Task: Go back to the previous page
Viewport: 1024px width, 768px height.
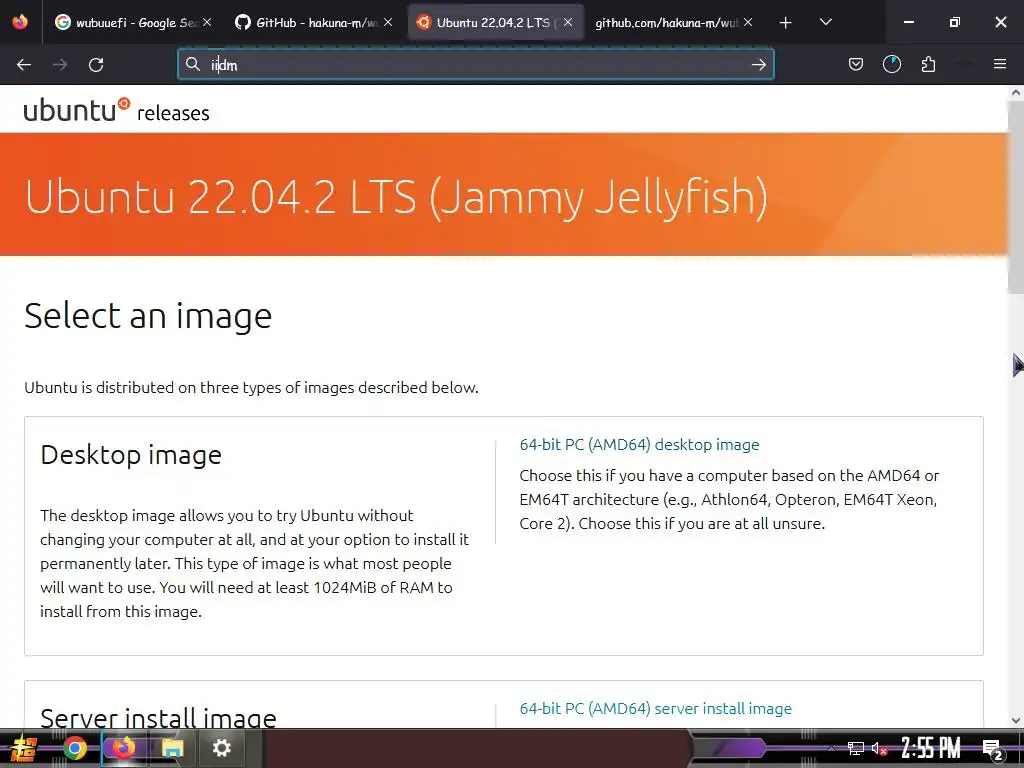Action: (24, 65)
